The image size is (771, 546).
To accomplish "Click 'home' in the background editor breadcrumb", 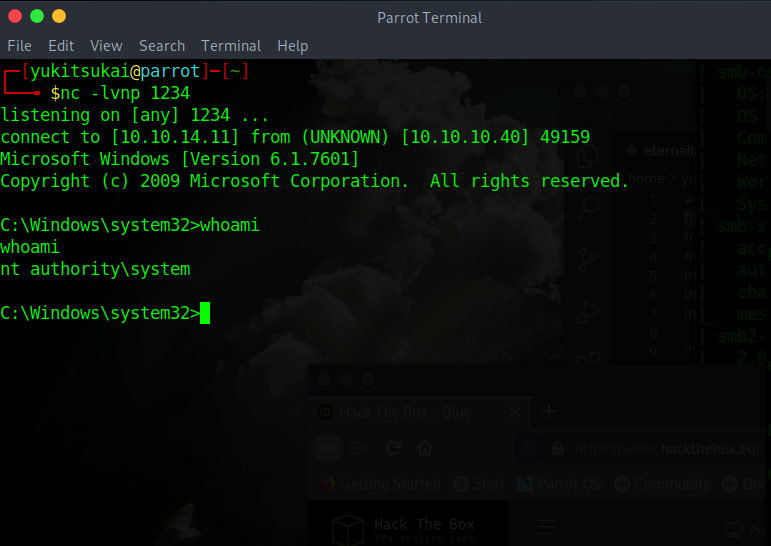I will [x=646, y=179].
